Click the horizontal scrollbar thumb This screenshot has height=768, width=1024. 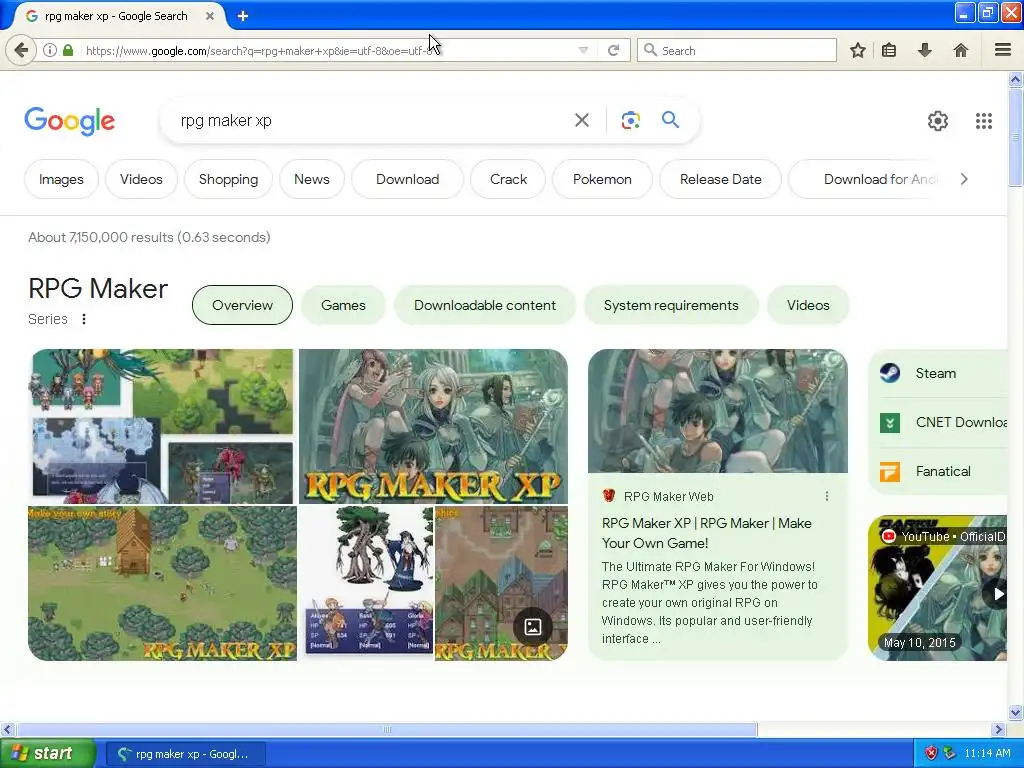coord(387,729)
